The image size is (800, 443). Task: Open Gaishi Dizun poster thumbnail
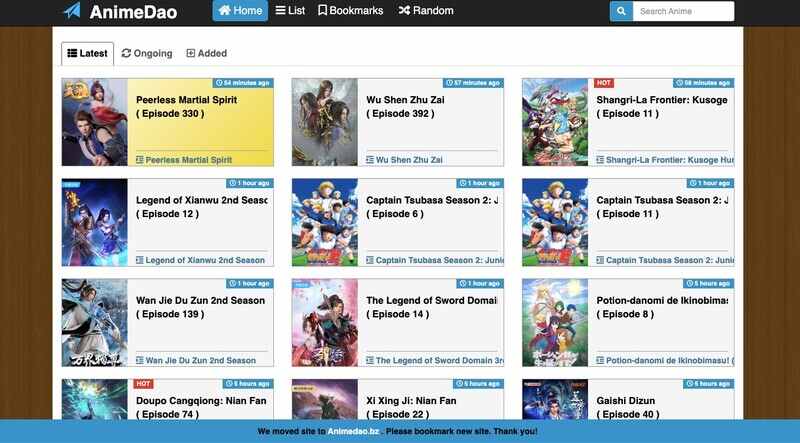pyautogui.click(x=555, y=399)
